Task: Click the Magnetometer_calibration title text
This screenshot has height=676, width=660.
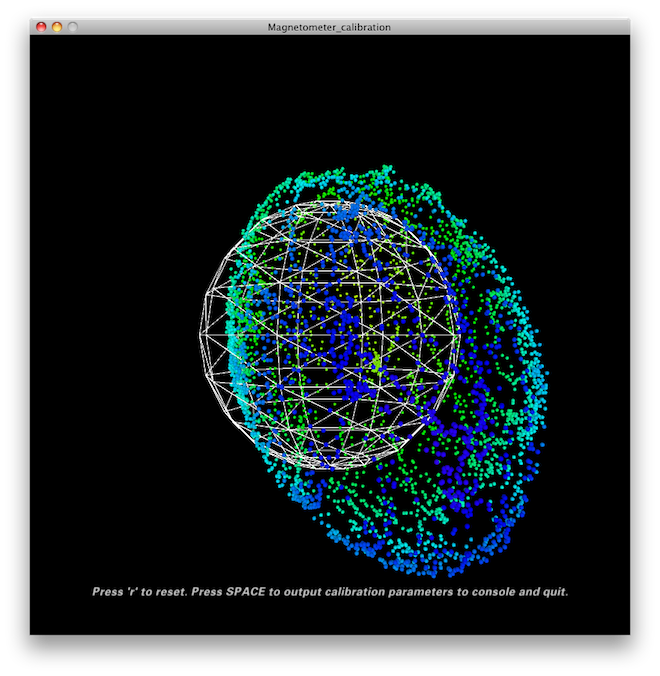Action: (329, 27)
